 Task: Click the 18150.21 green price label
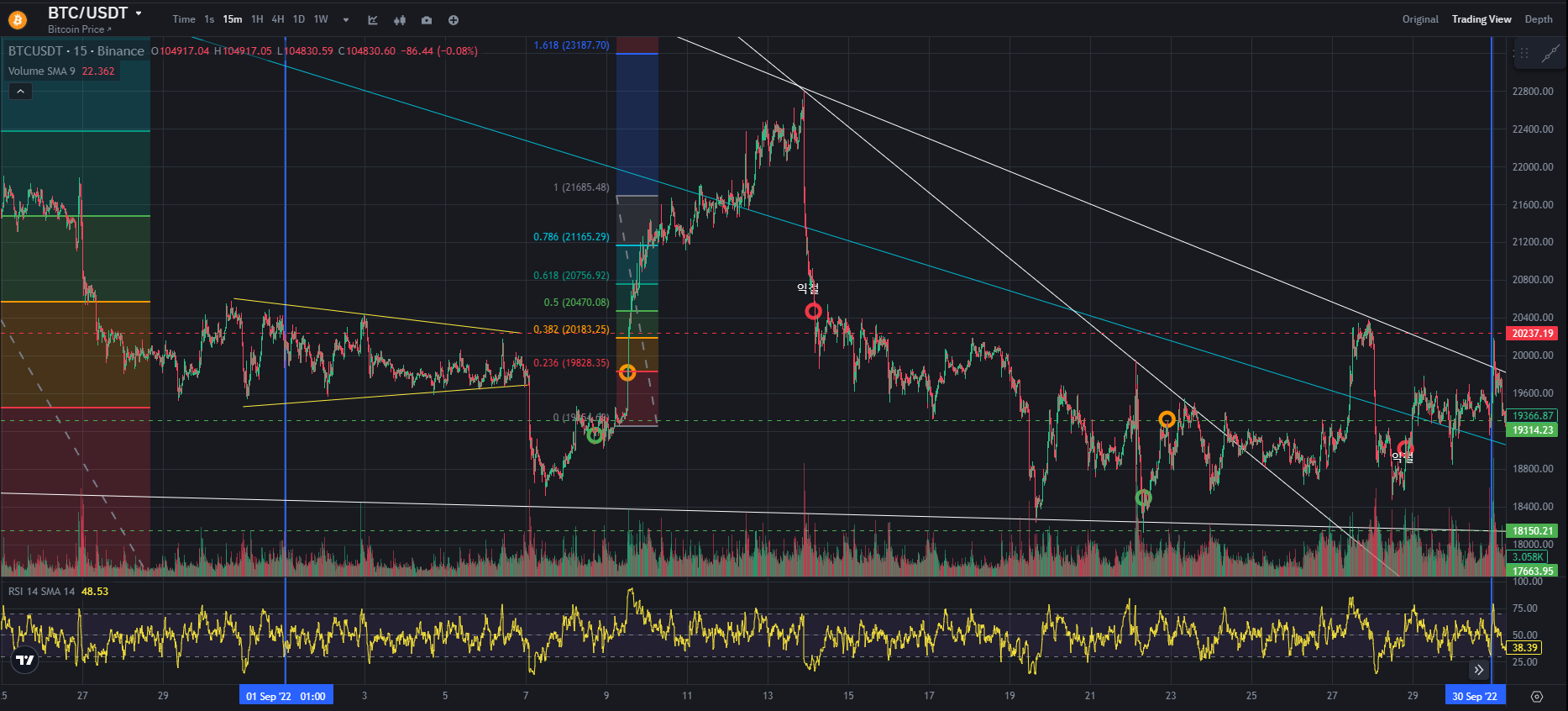1533,531
